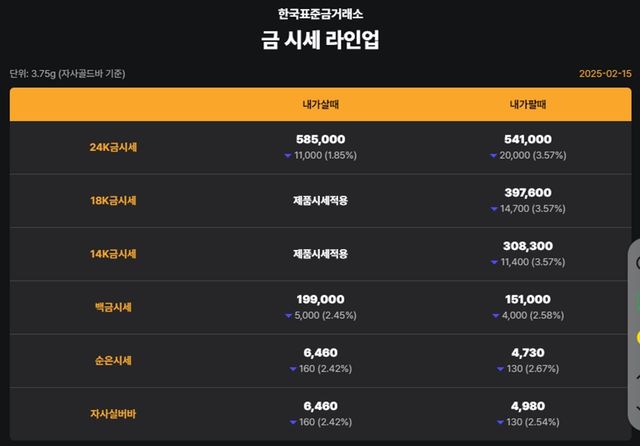Click the 14K금시세 row label
Screen dimensions: 640x446
[113, 254]
